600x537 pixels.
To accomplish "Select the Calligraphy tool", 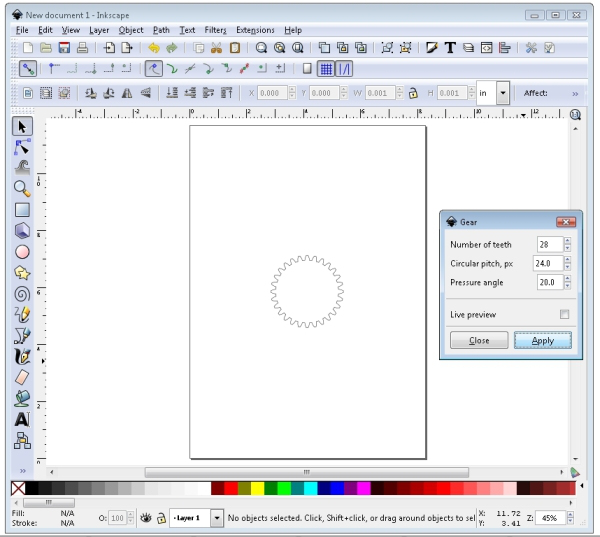I will click(x=22, y=357).
